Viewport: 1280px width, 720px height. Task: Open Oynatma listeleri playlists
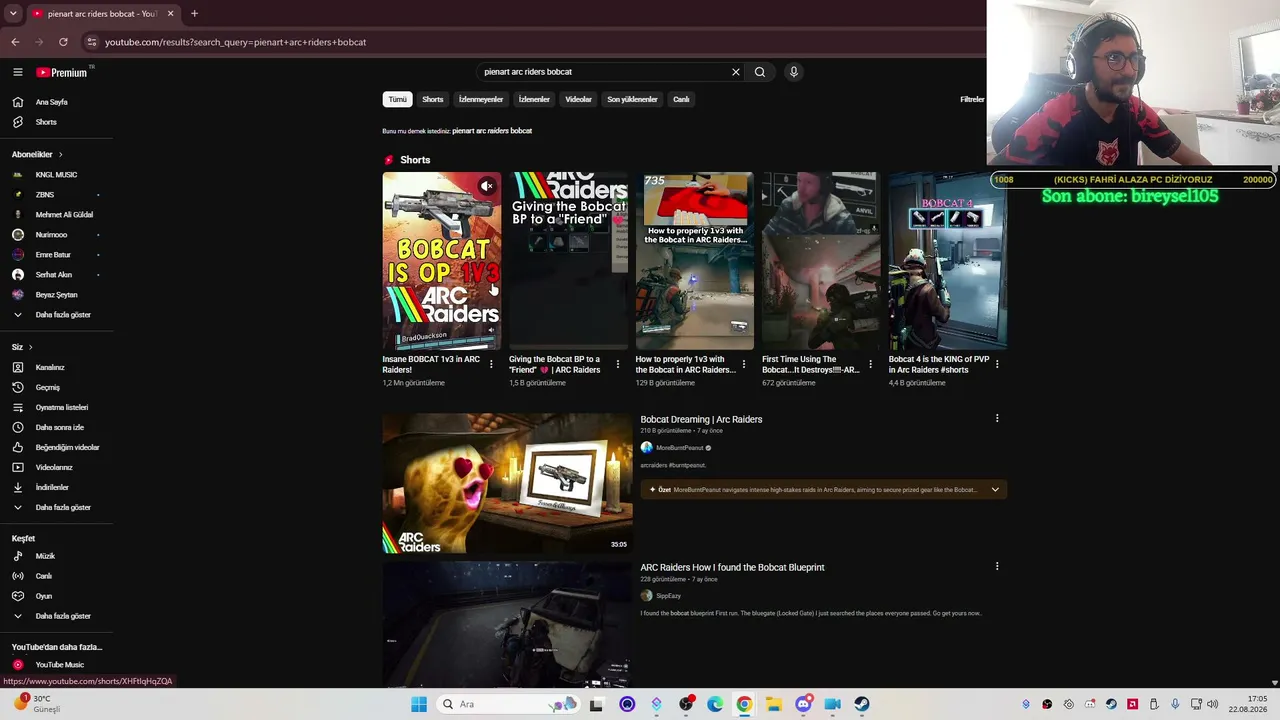(x=61, y=407)
